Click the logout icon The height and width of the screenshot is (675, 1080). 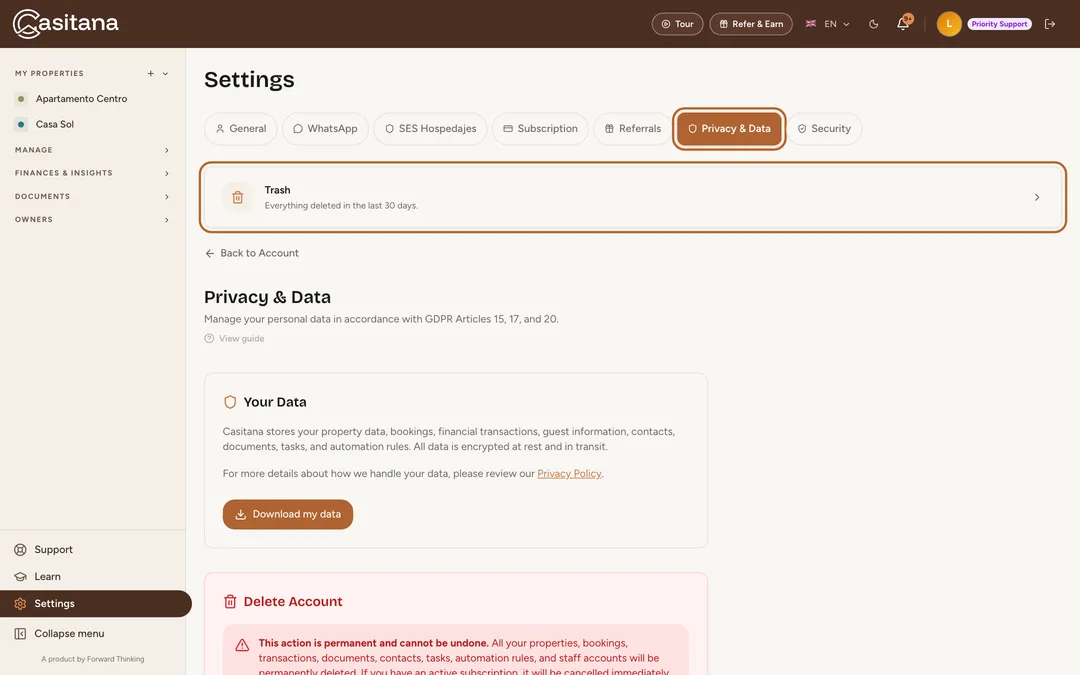pos(1050,24)
